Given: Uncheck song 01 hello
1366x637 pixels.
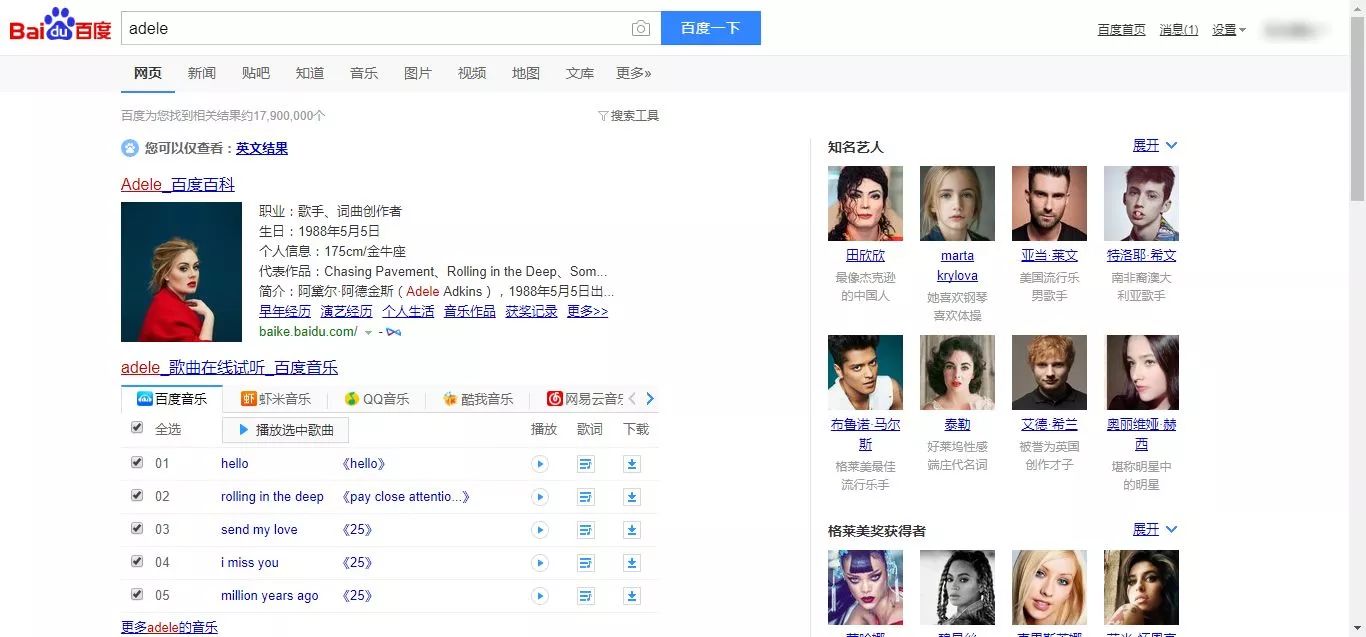Looking at the screenshot, I should click(x=137, y=462).
